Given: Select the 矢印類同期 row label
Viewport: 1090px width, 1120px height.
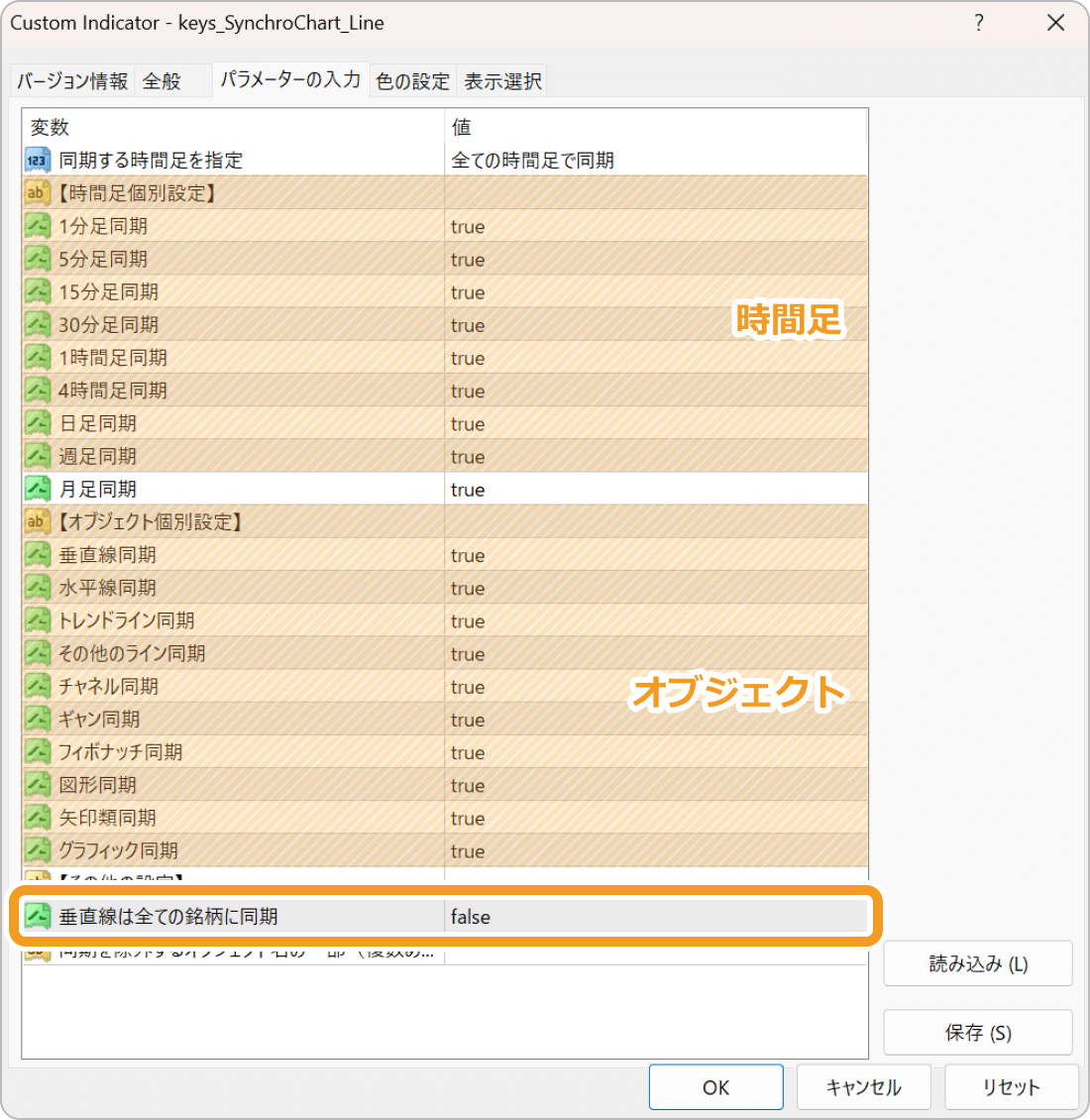Looking at the screenshot, I should click(107, 818).
